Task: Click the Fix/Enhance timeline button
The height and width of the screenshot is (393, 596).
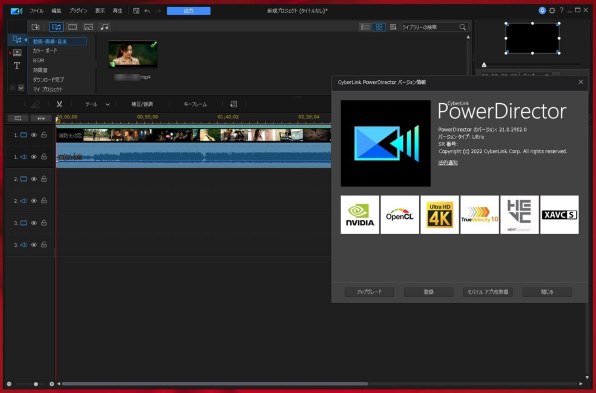Action: coord(142,104)
